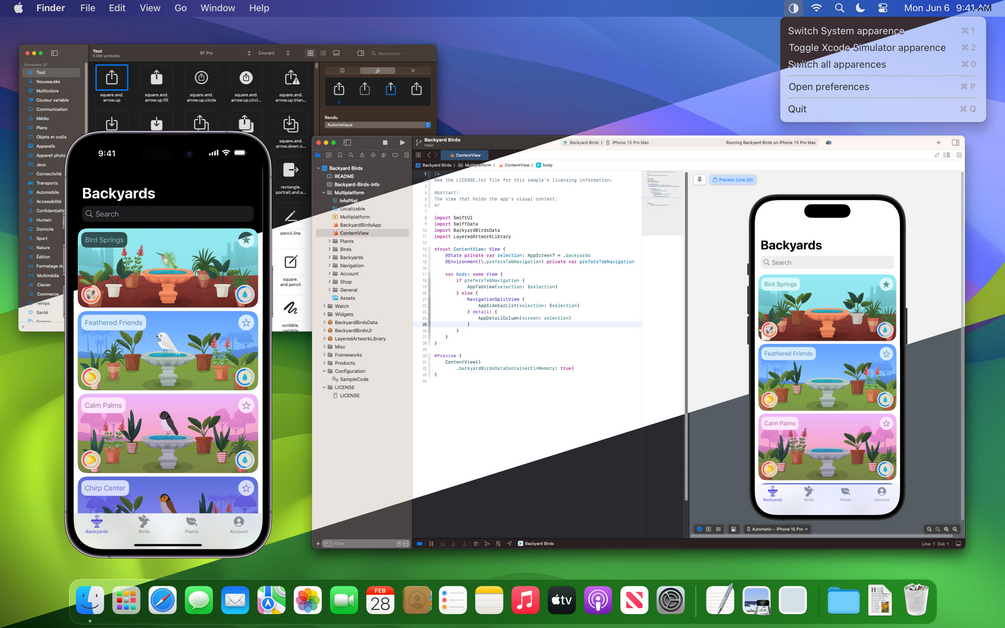
Task: Switch SF Symbols to list view
Action: tap(323, 53)
